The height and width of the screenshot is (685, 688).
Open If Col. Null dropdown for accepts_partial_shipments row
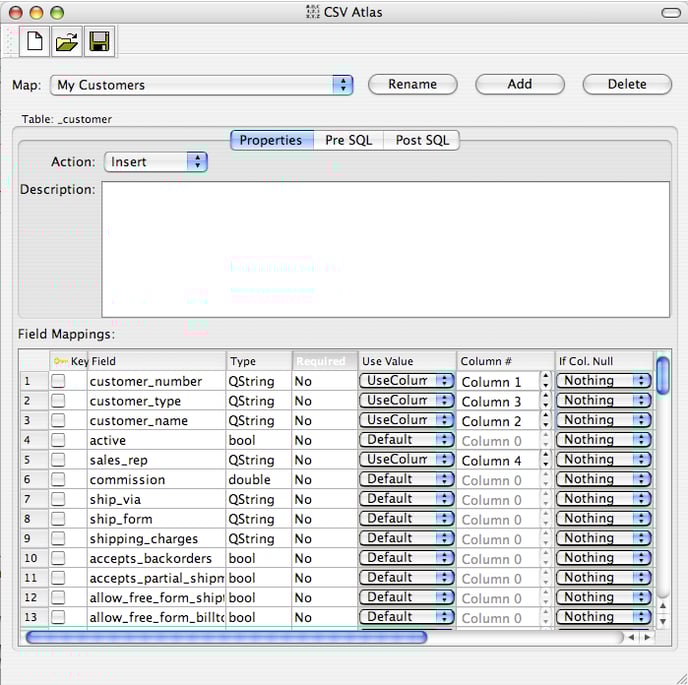(603, 577)
